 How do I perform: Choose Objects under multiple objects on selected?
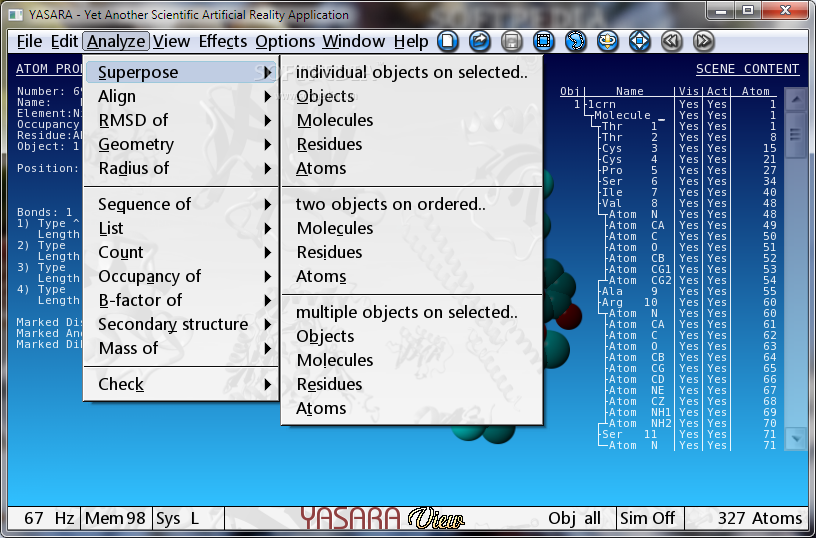412,336
